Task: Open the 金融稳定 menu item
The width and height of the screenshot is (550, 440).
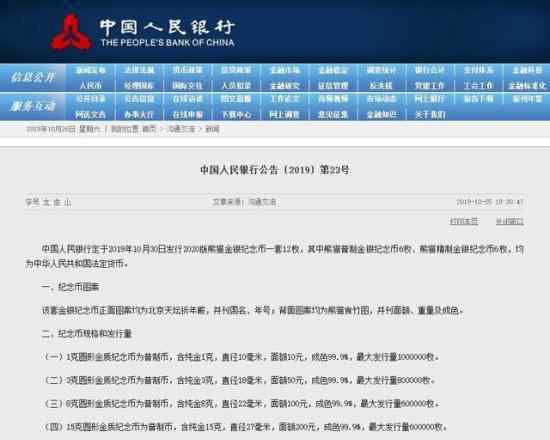Action: point(333,70)
